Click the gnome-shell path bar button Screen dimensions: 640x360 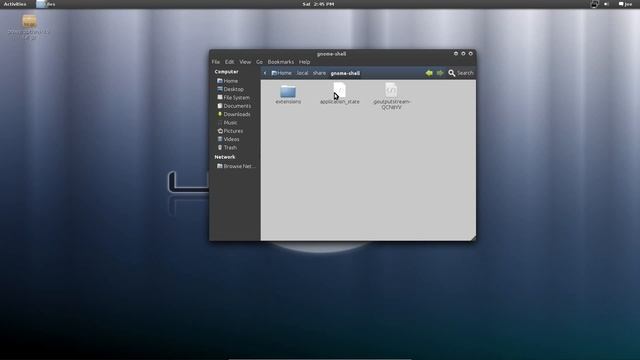[x=345, y=73]
